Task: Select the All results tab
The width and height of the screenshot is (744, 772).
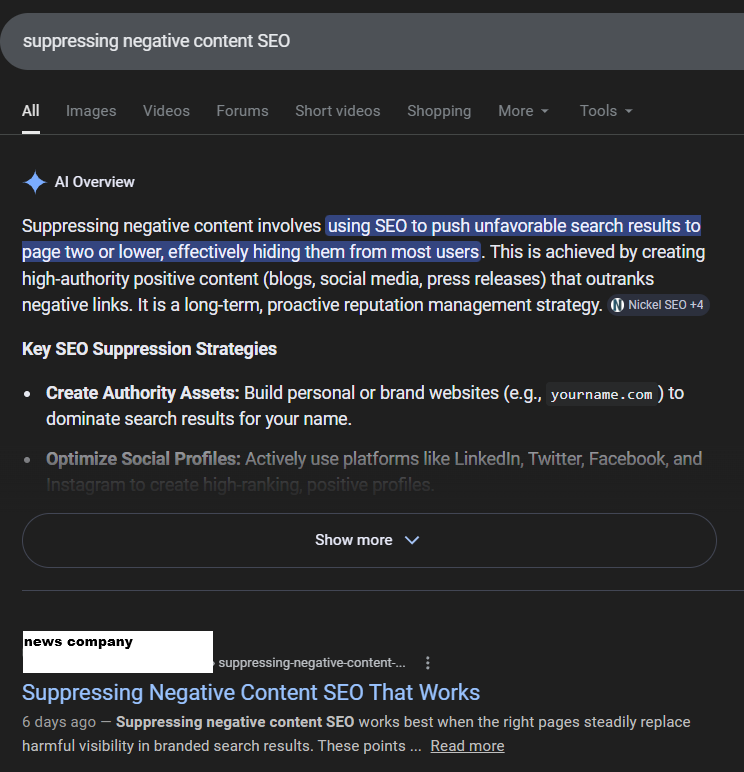Action: [31, 111]
